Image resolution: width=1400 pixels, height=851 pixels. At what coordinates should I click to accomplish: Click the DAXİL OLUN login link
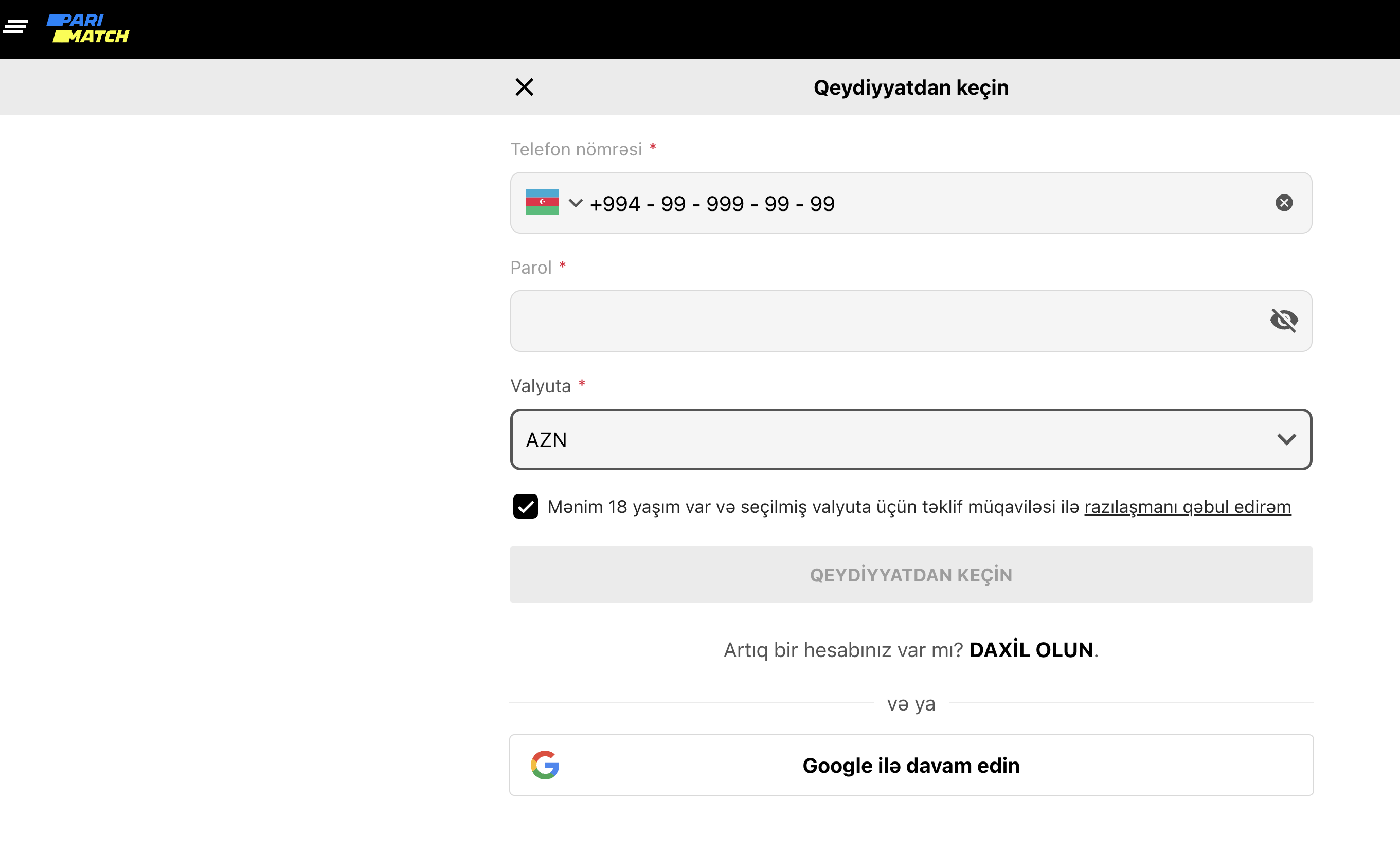tap(1031, 650)
